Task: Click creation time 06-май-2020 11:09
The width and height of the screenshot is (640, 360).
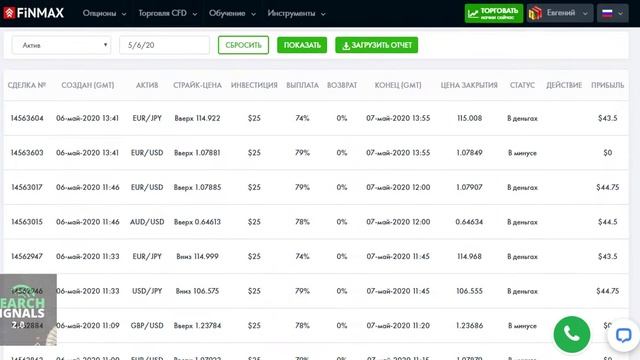Action: 88,326
